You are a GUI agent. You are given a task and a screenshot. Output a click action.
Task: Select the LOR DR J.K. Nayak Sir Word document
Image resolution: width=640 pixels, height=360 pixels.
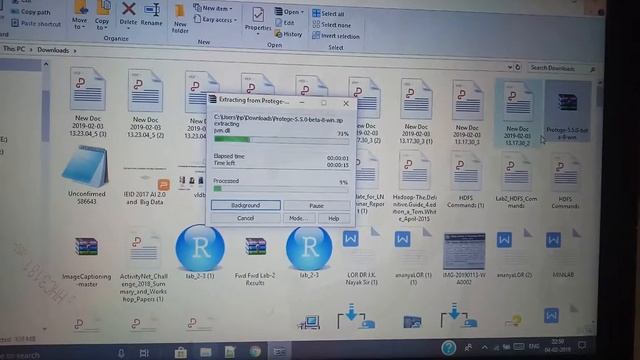coord(361,257)
